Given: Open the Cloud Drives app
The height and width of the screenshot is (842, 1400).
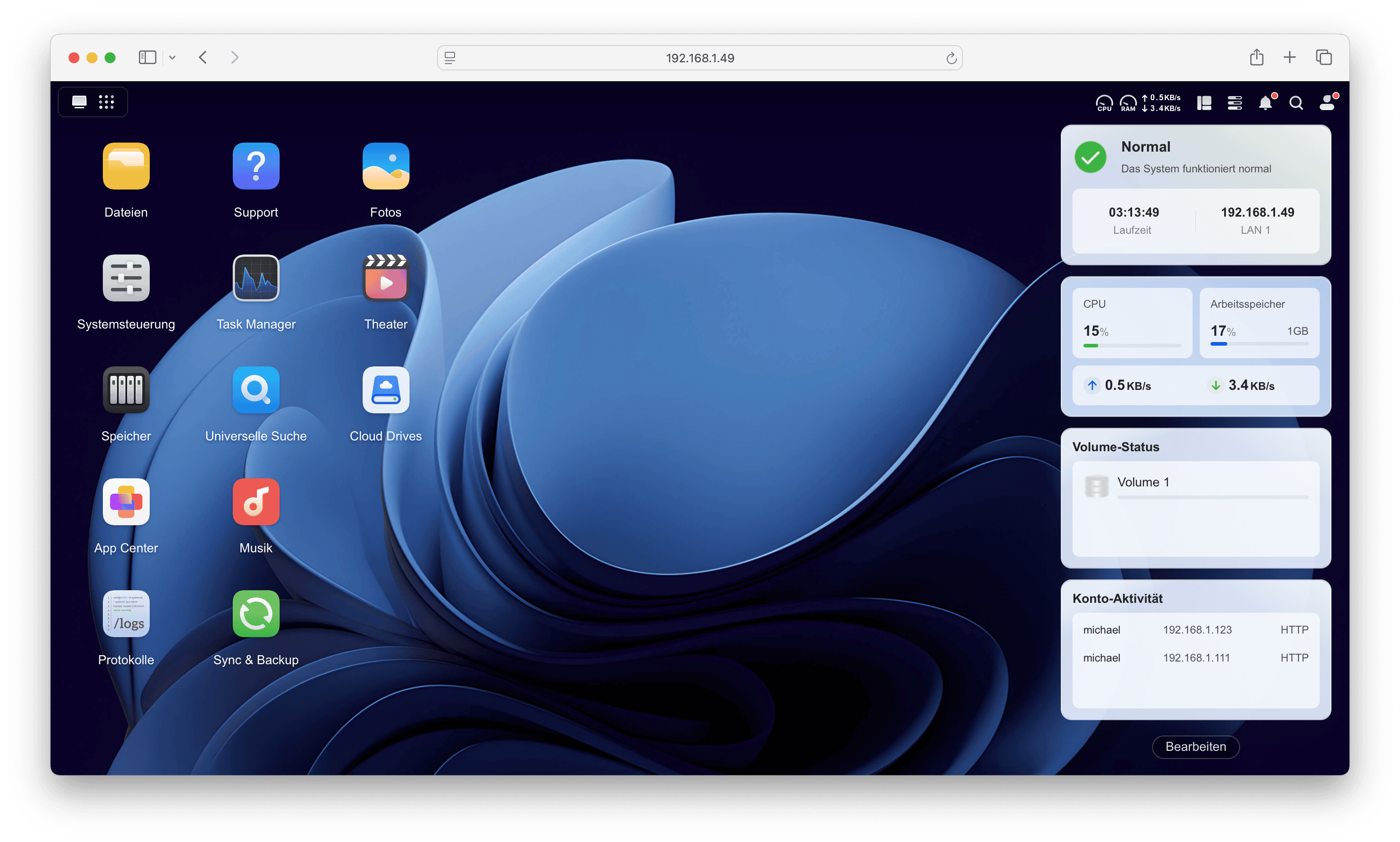Looking at the screenshot, I should point(386,390).
